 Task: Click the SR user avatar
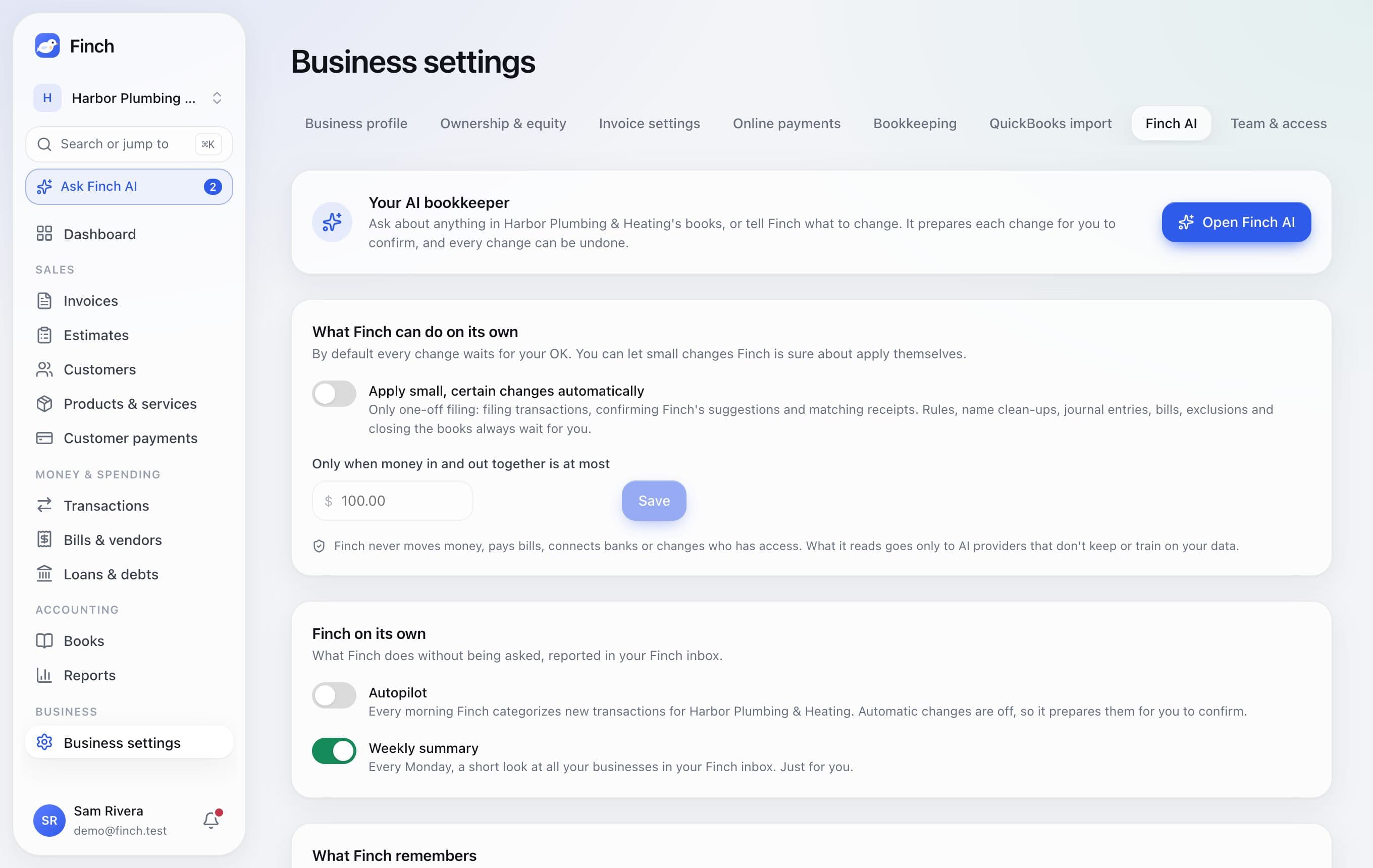tap(49, 820)
